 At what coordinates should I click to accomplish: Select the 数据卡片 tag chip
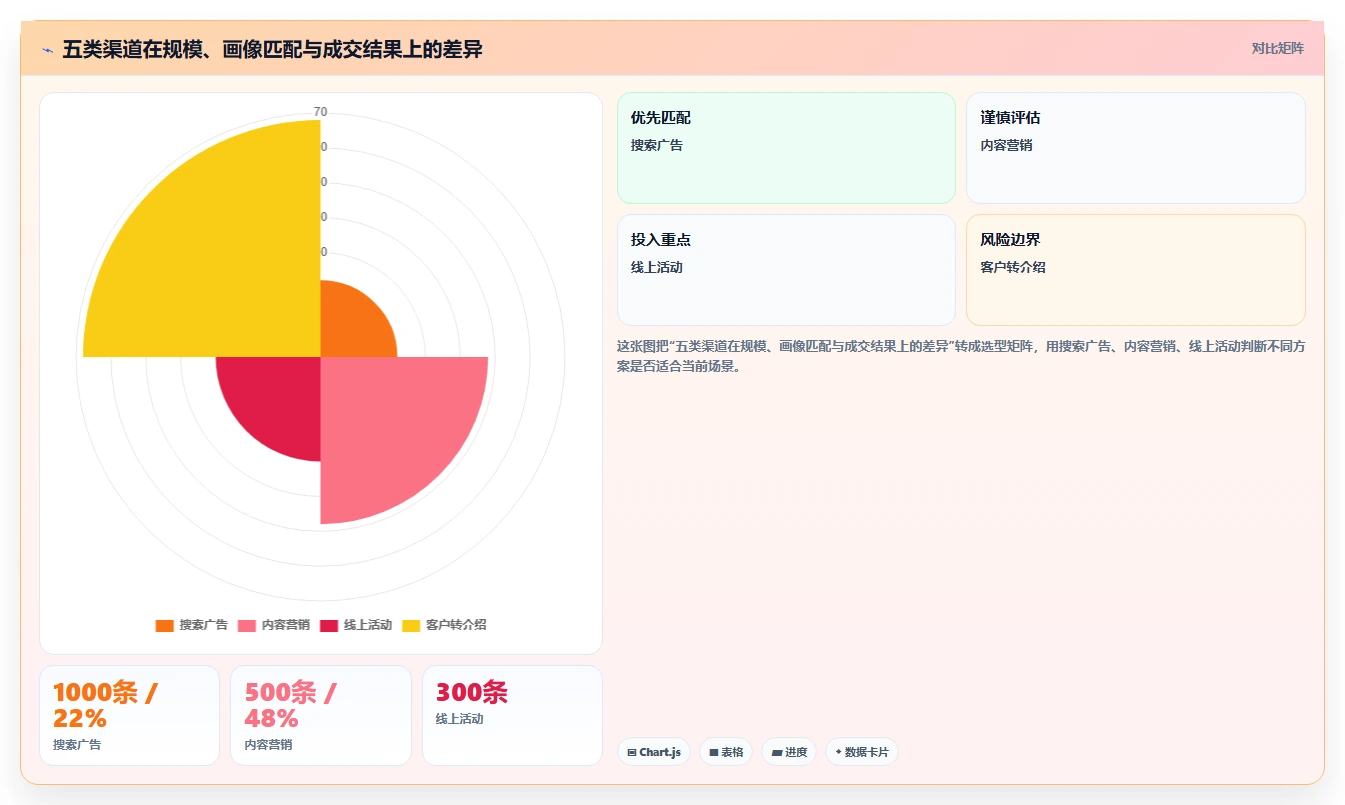(862, 752)
